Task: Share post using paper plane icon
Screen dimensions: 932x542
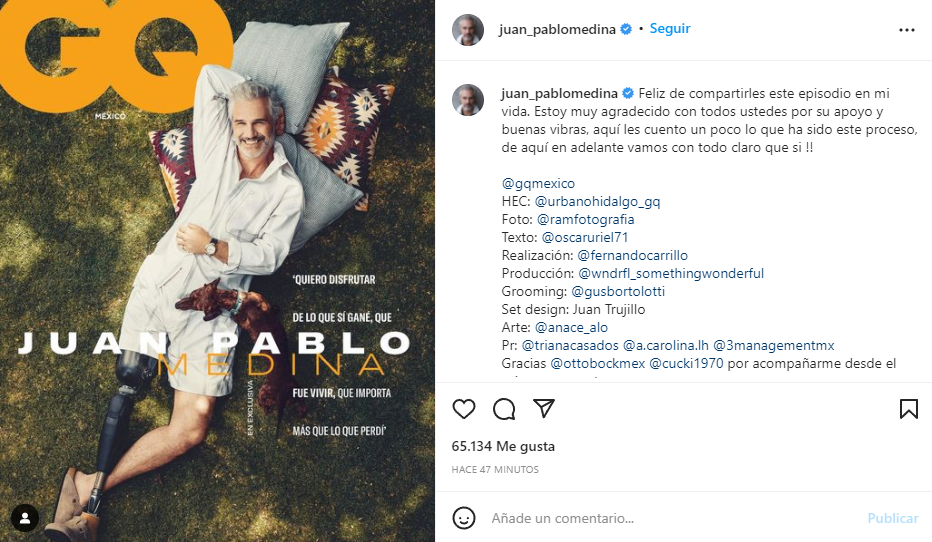Action: pyautogui.click(x=544, y=408)
